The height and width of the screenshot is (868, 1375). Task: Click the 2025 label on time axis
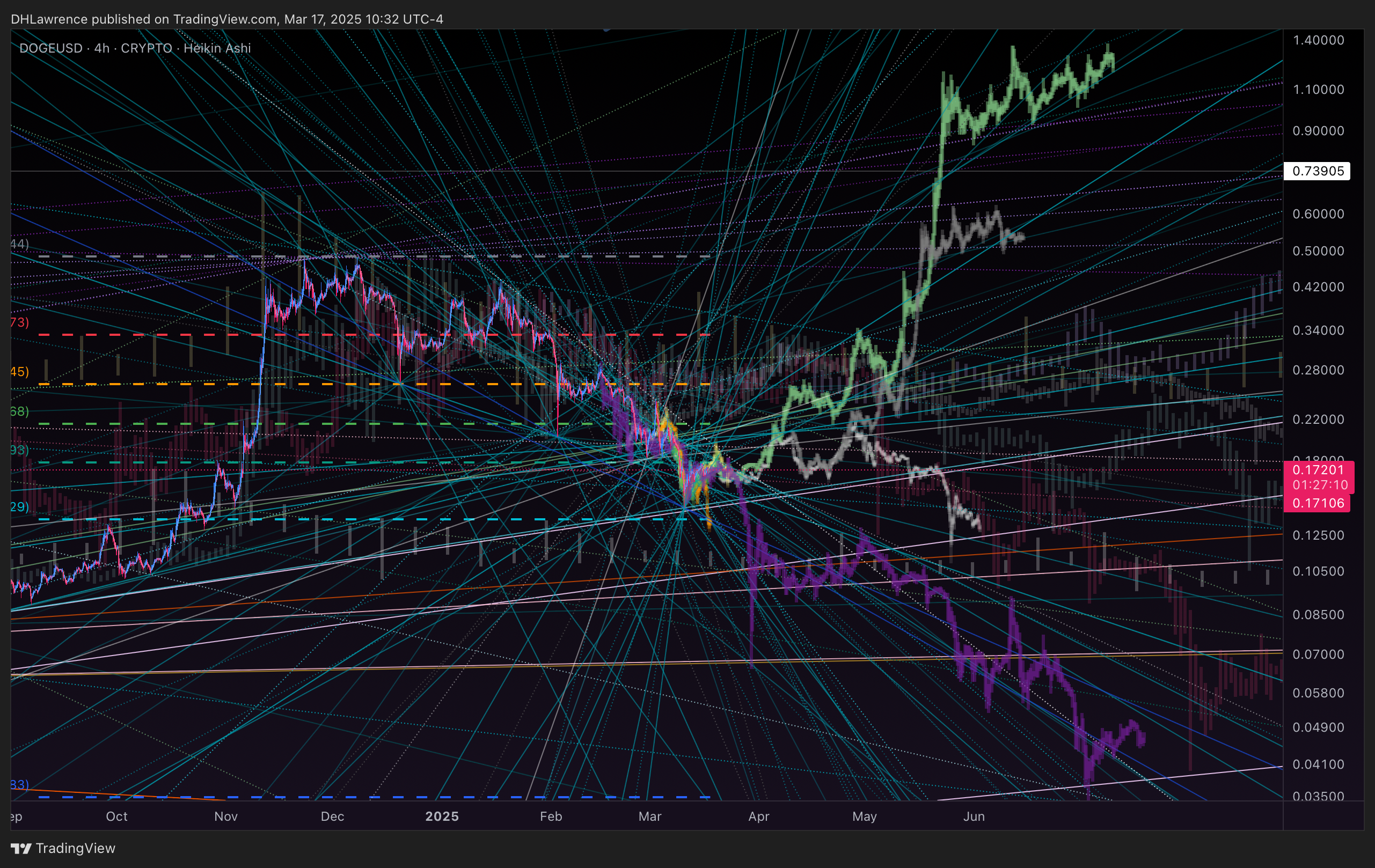(x=442, y=816)
